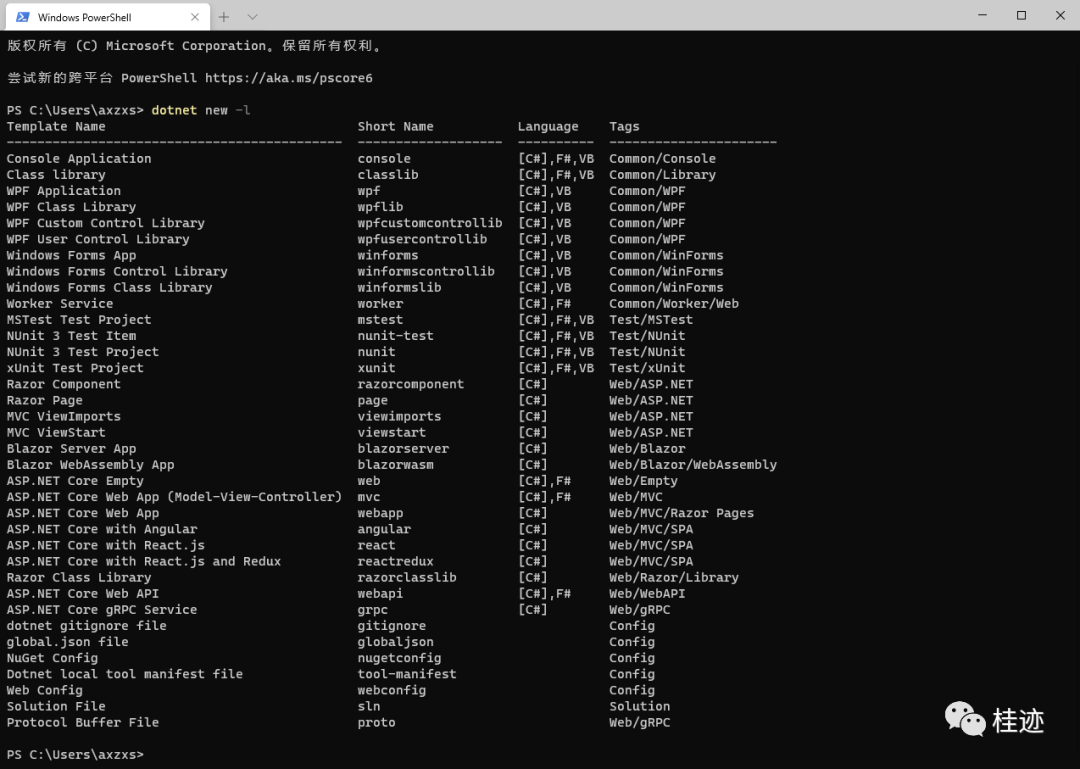Viewport: 1080px width, 769px height.
Task: Click 'Windows Forms Control Library' text
Action: pyautogui.click(x=117, y=271)
